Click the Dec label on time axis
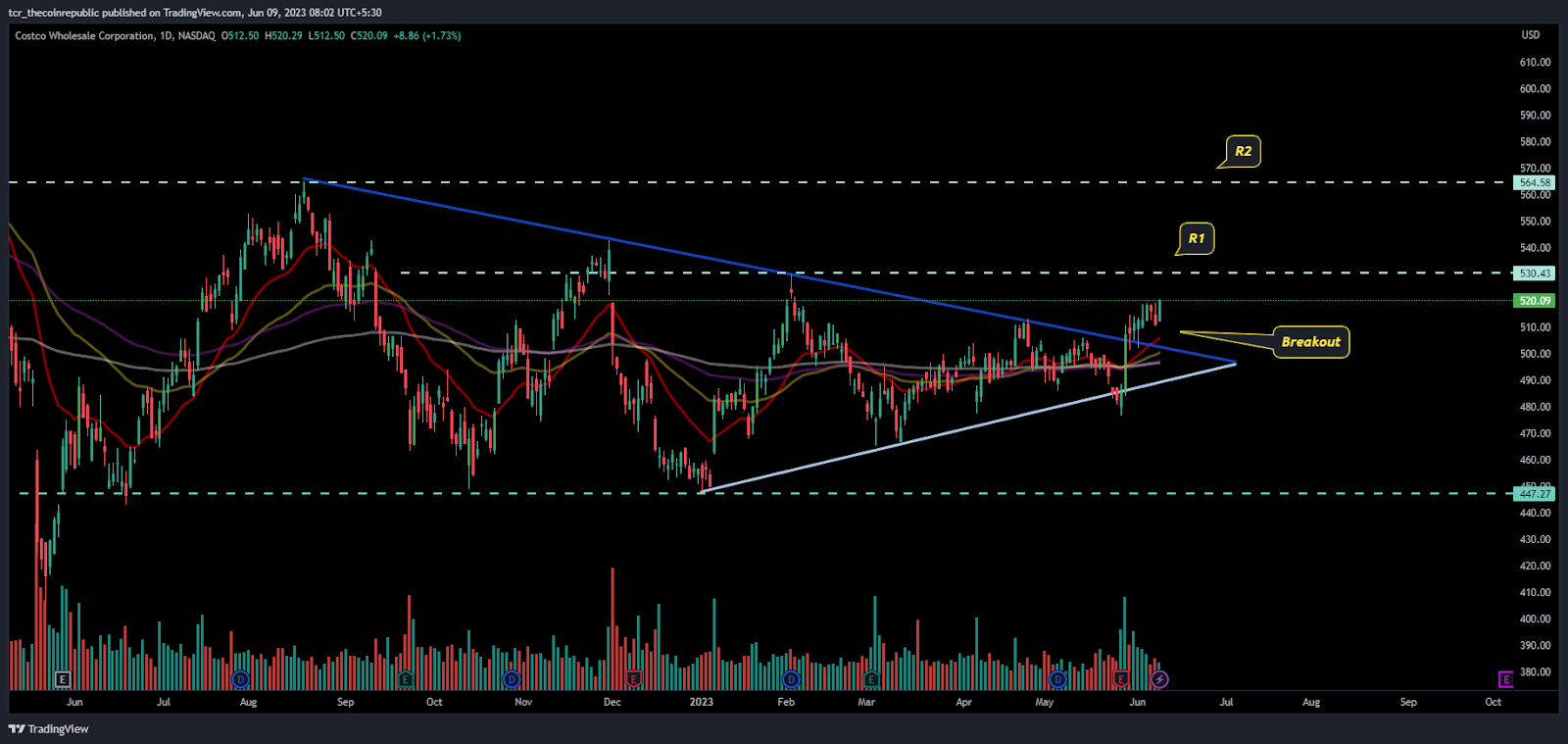Image resolution: width=1568 pixels, height=744 pixels. (612, 702)
